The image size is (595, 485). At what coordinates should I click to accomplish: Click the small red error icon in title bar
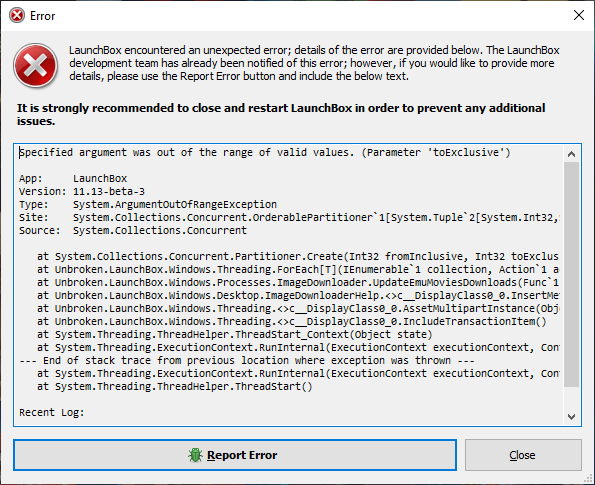click(x=17, y=16)
